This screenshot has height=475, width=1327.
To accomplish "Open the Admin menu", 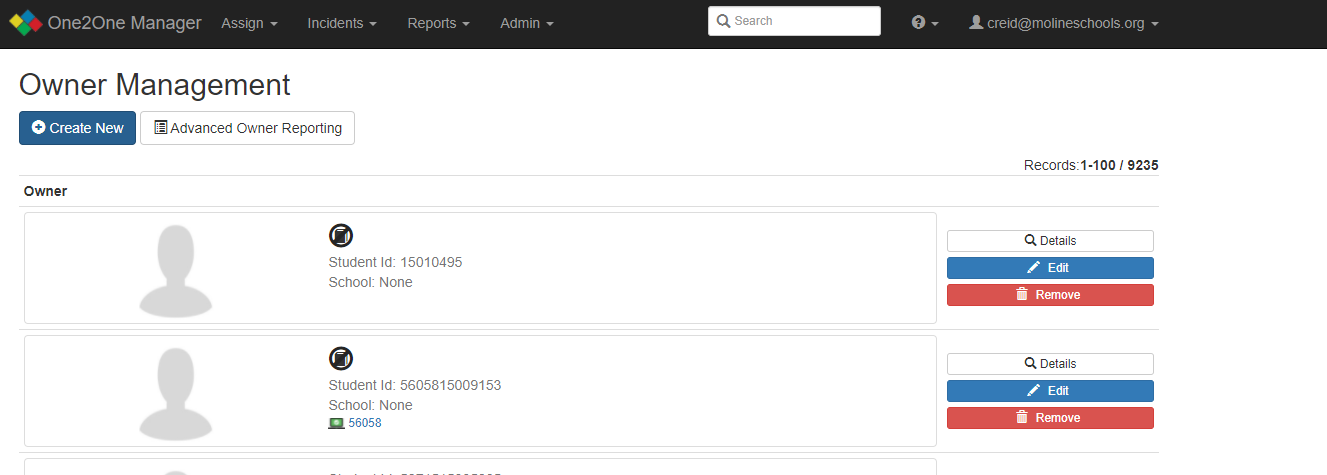I will click(x=526, y=23).
